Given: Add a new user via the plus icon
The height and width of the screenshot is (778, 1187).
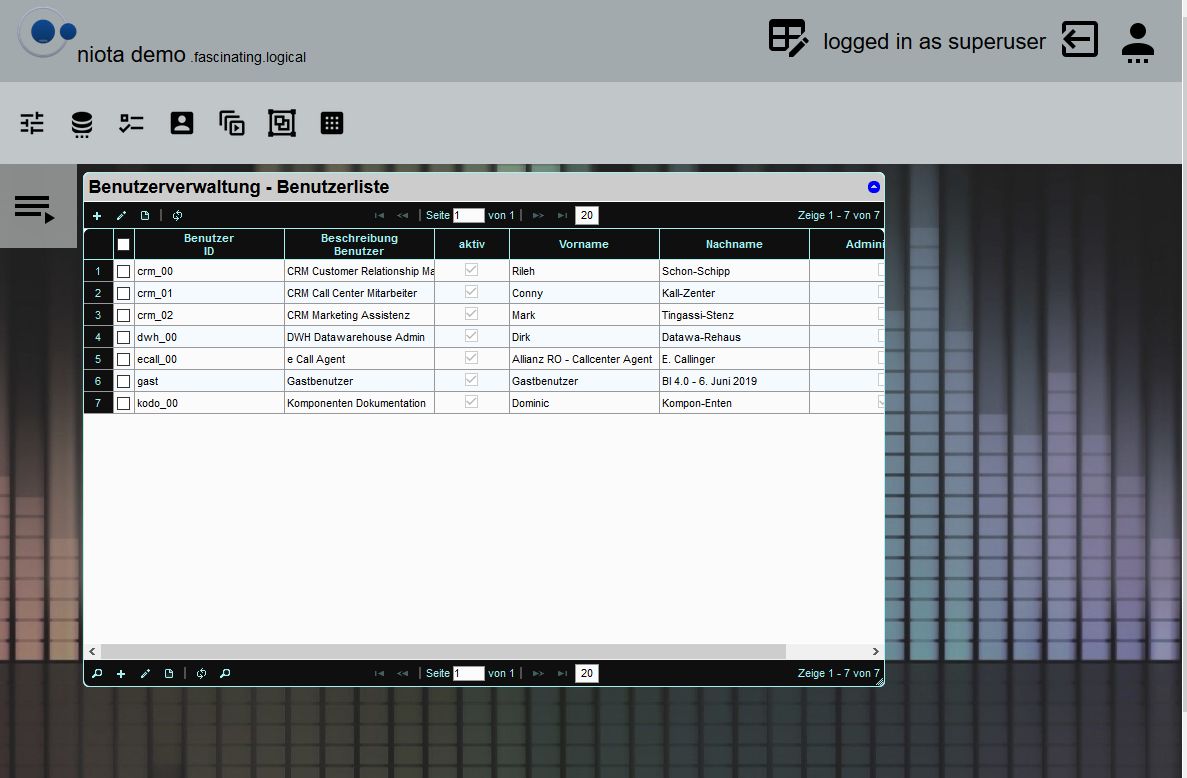Looking at the screenshot, I should 96,215.
